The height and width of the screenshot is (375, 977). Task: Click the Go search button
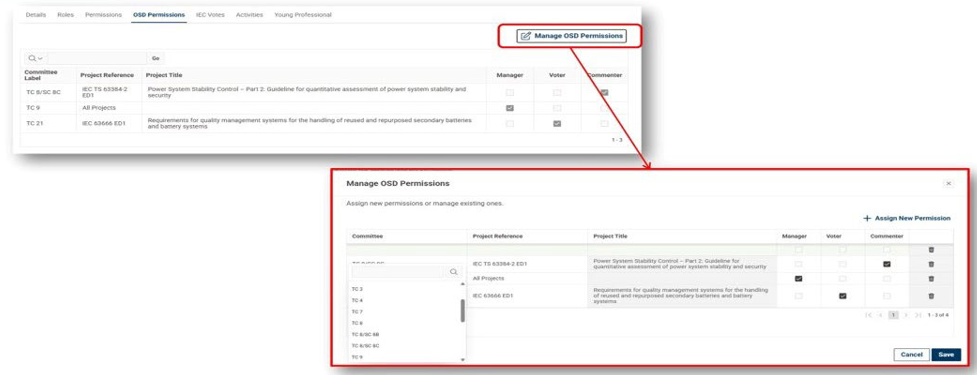click(x=156, y=58)
